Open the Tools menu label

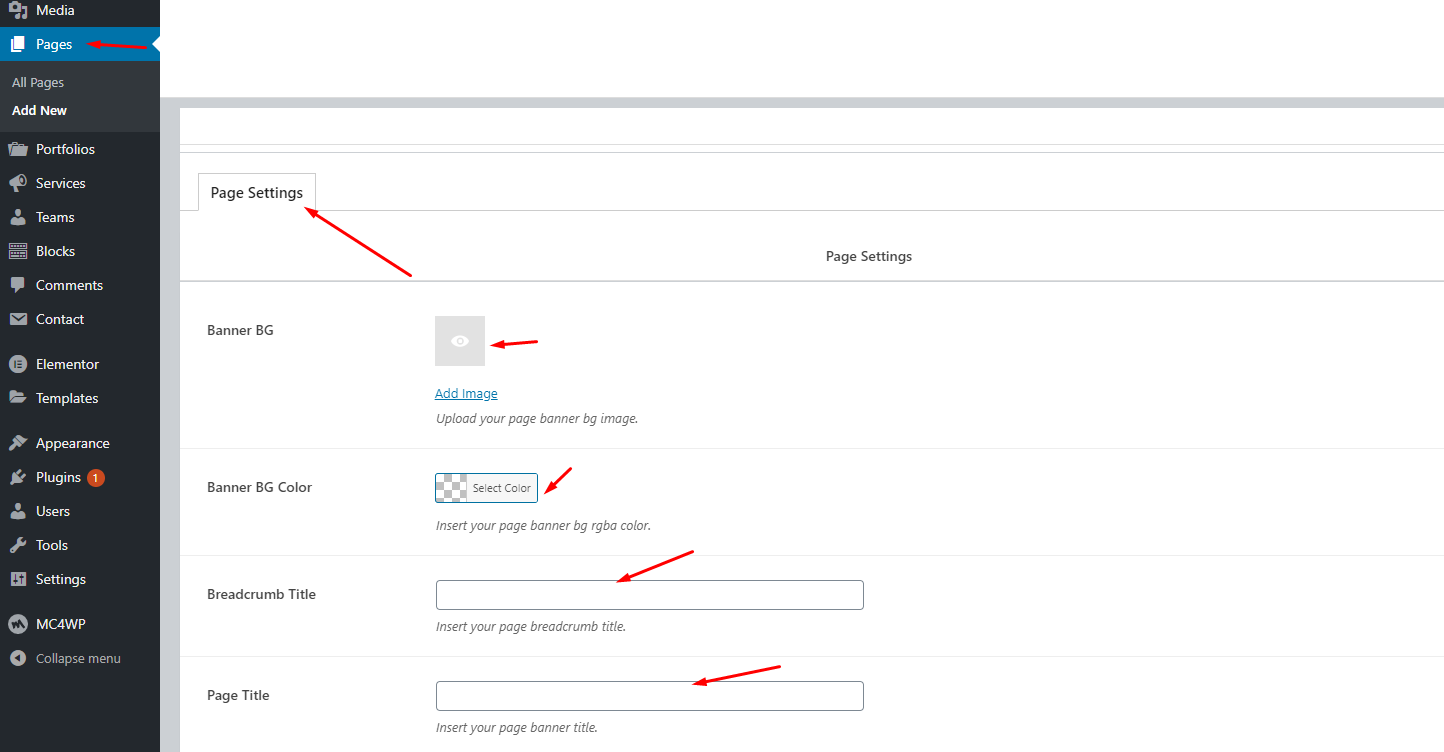(52, 545)
